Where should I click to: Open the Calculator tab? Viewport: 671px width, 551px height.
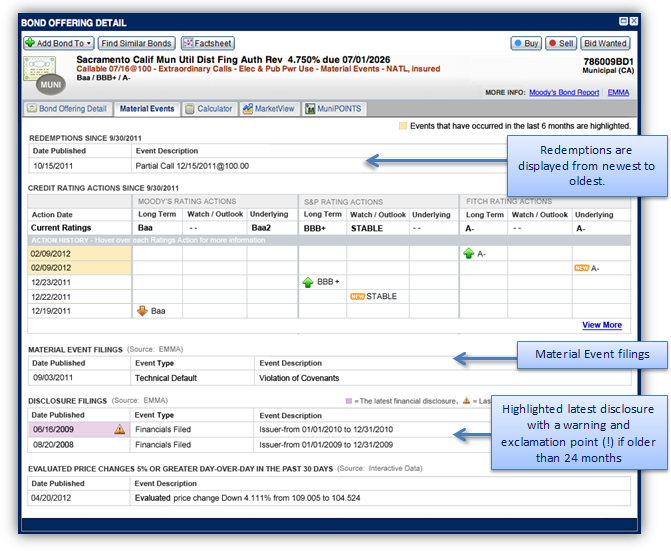208,109
